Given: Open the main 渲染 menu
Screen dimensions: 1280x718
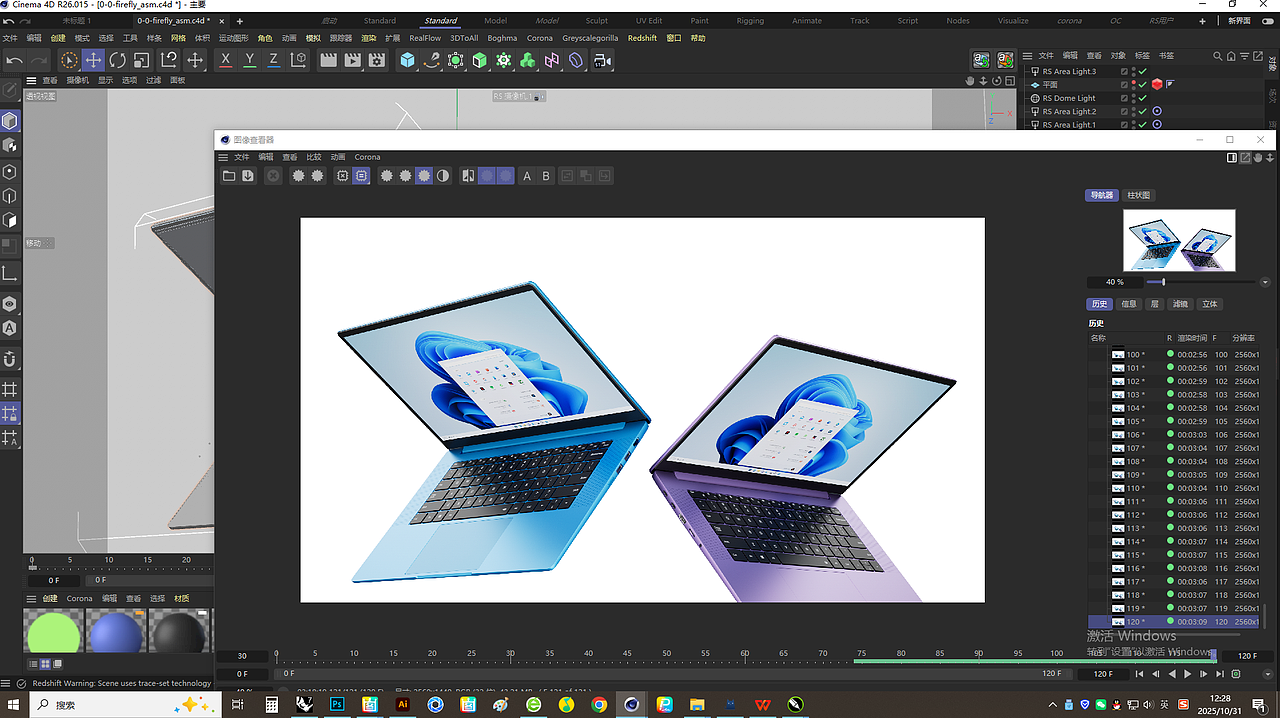Looking at the screenshot, I should coord(369,38).
